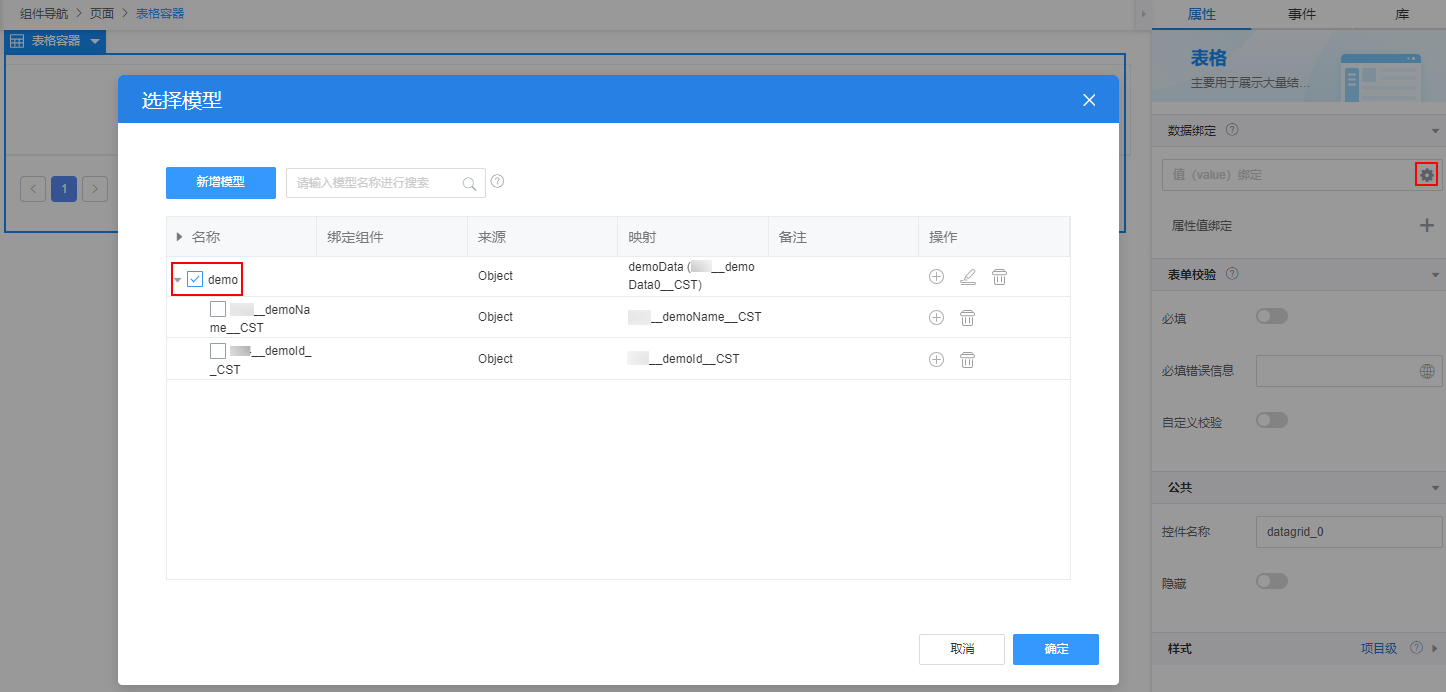Viewport: 1446px width, 692px height.
Task: Delete the demo model via trash icon
Action: tap(999, 277)
